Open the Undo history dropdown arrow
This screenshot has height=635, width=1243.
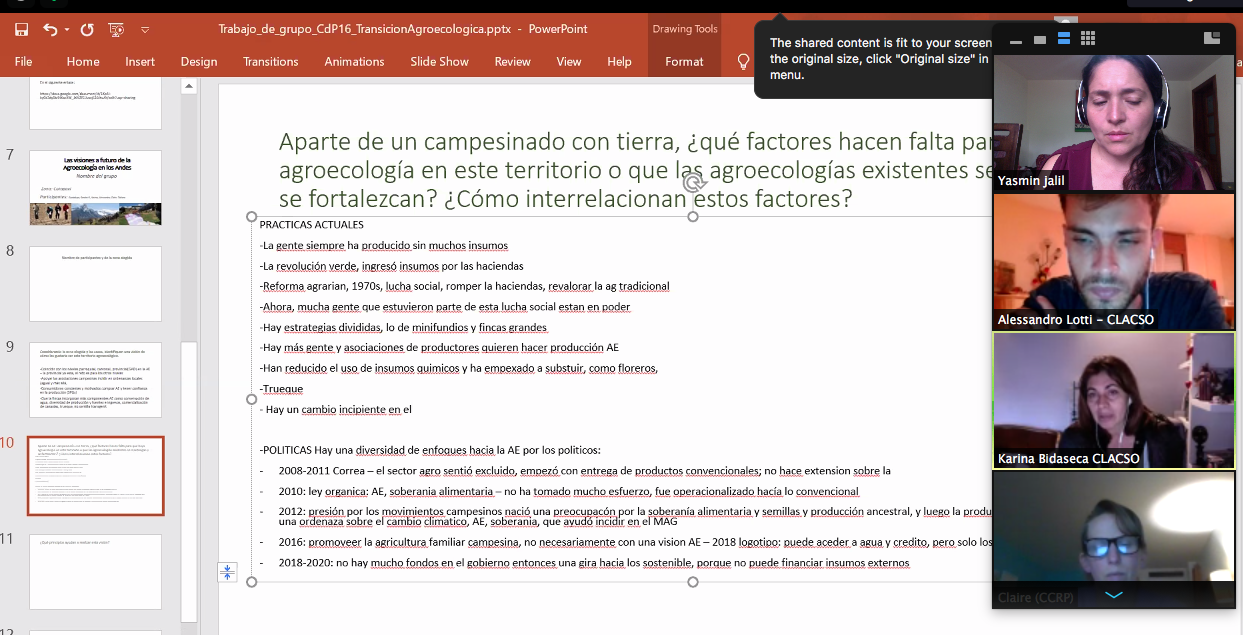pos(67,30)
